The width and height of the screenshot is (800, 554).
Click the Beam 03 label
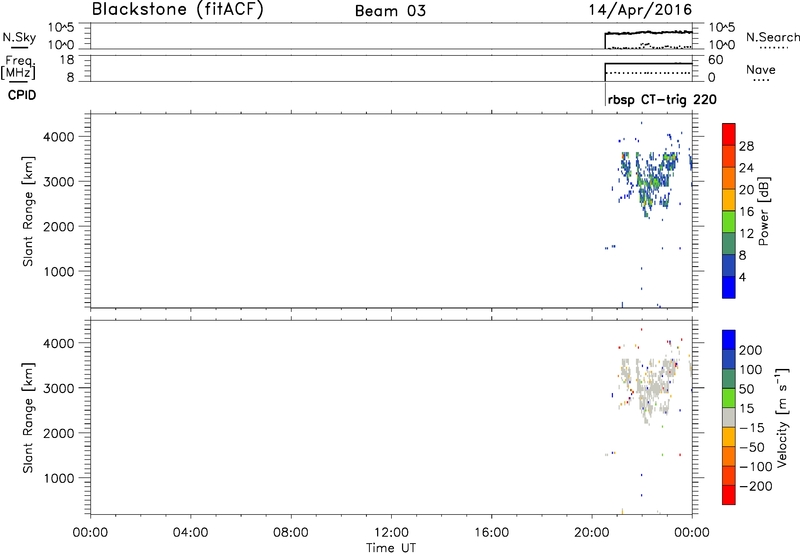tap(390, 11)
